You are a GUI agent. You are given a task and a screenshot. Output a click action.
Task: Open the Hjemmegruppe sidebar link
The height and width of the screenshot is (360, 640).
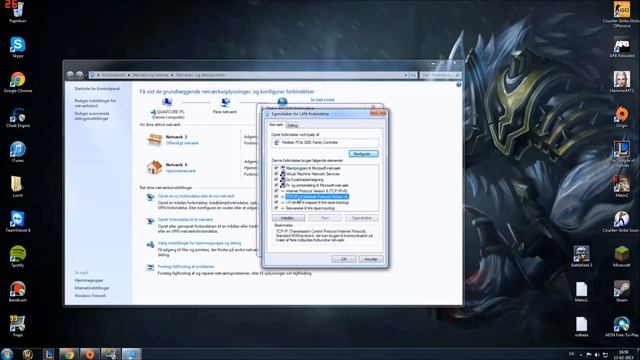point(89,280)
